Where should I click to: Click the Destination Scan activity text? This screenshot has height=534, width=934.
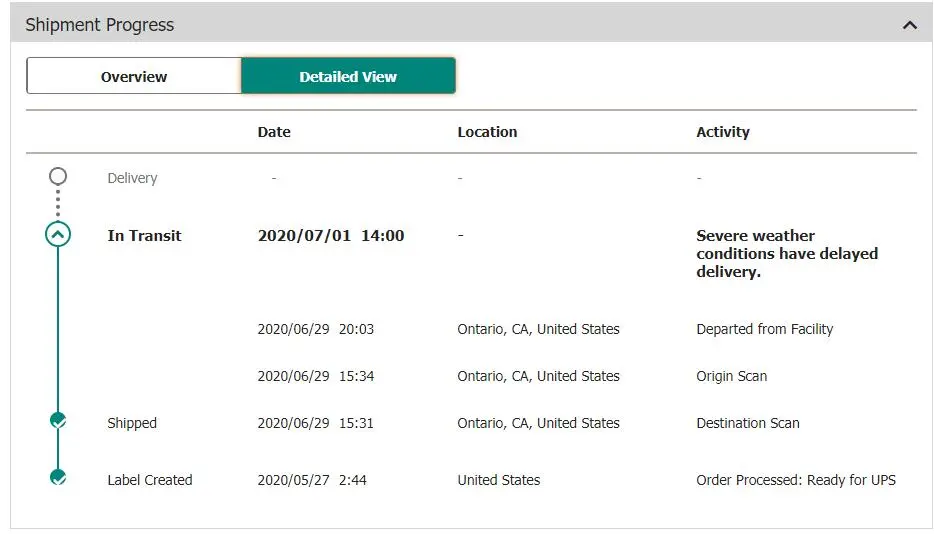(747, 423)
